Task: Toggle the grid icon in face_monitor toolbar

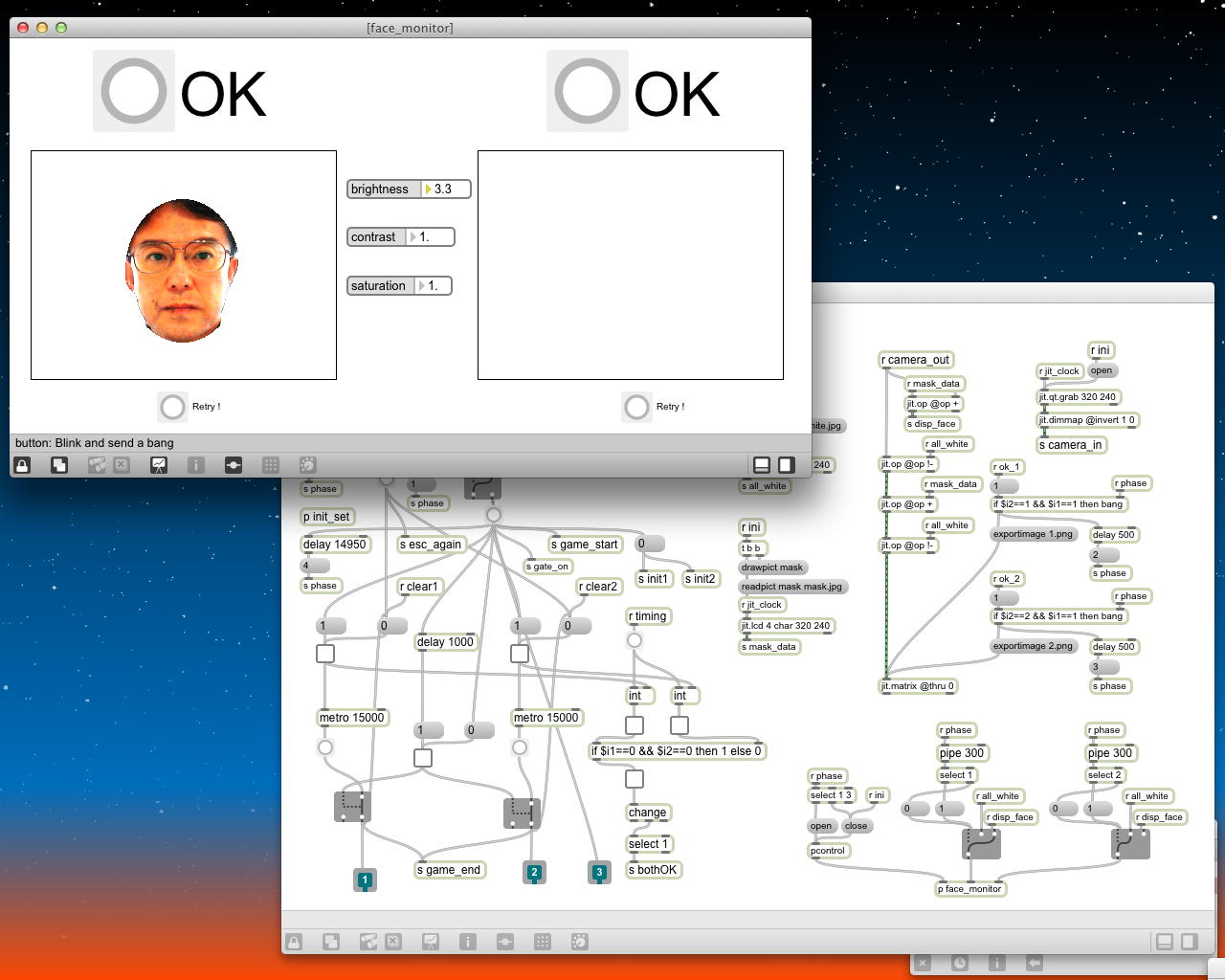Action: pos(271,465)
